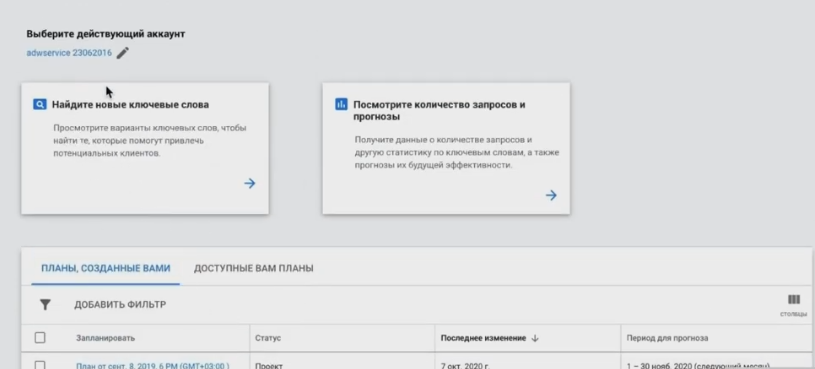Click forecasts card description 'Получите данные'
815x369 pixels.
tap(457, 152)
